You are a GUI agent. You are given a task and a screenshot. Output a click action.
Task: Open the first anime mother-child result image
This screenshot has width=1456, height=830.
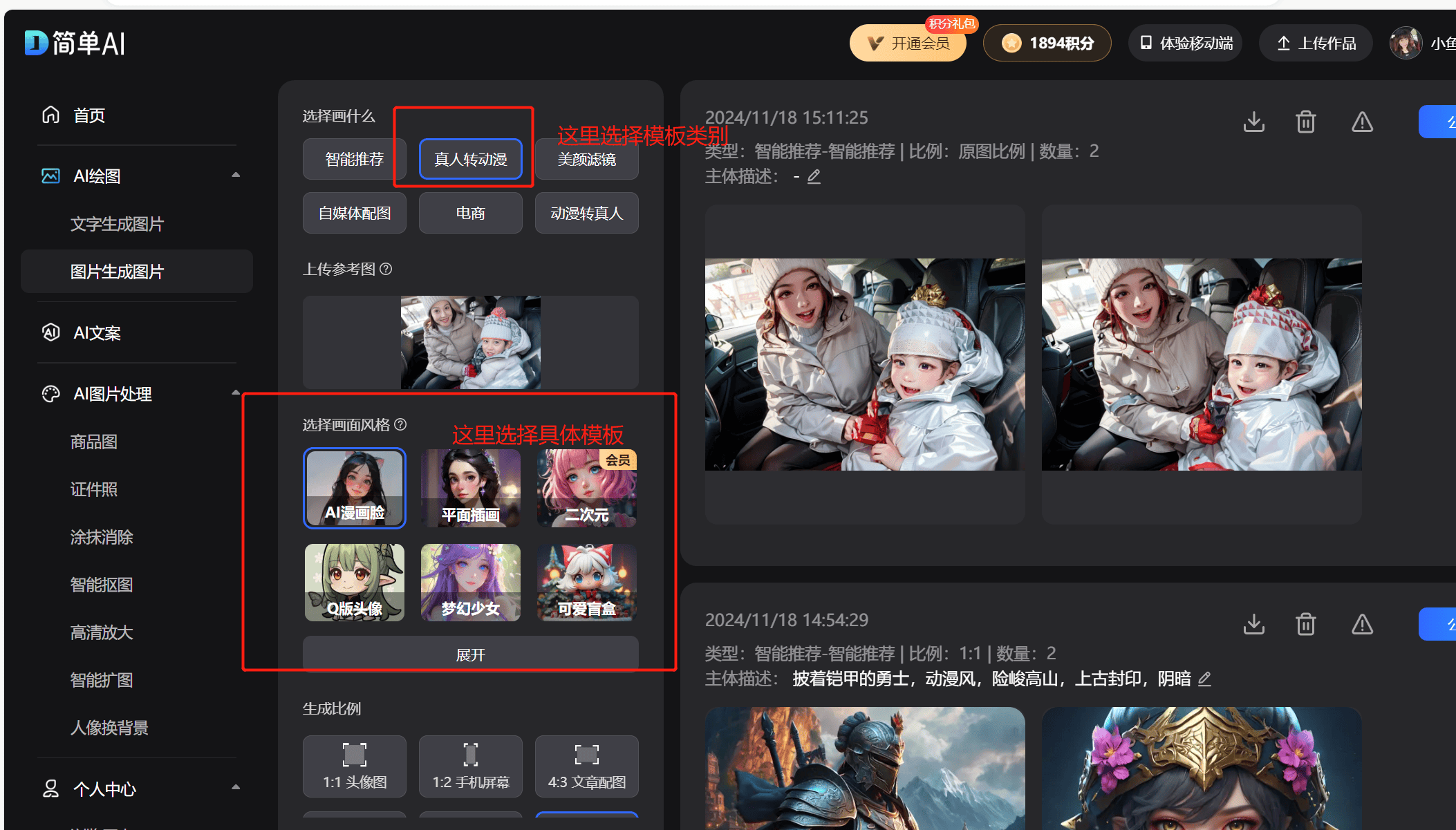click(x=865, y=364)
